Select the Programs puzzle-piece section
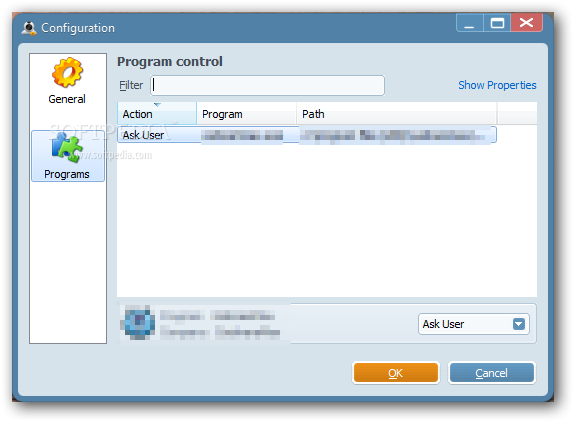Viewport: 574px width, 422px height. (x=68, y=156)
